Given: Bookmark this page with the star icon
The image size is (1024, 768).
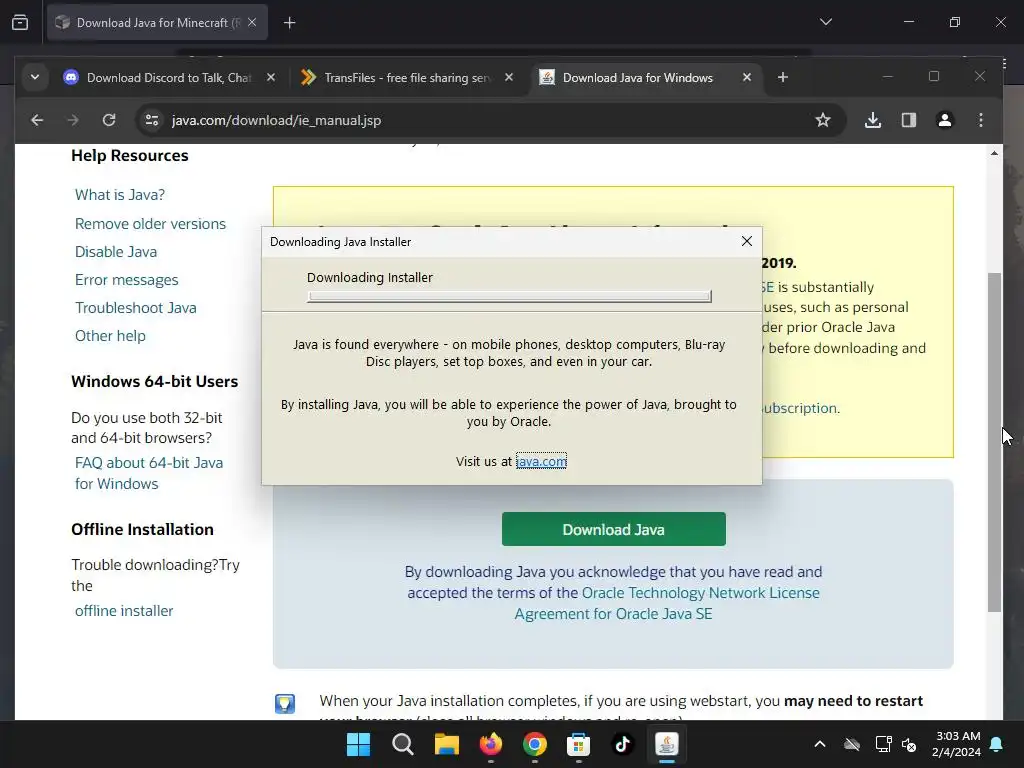Looking at the screenshot, I should (x=823, y=120).
